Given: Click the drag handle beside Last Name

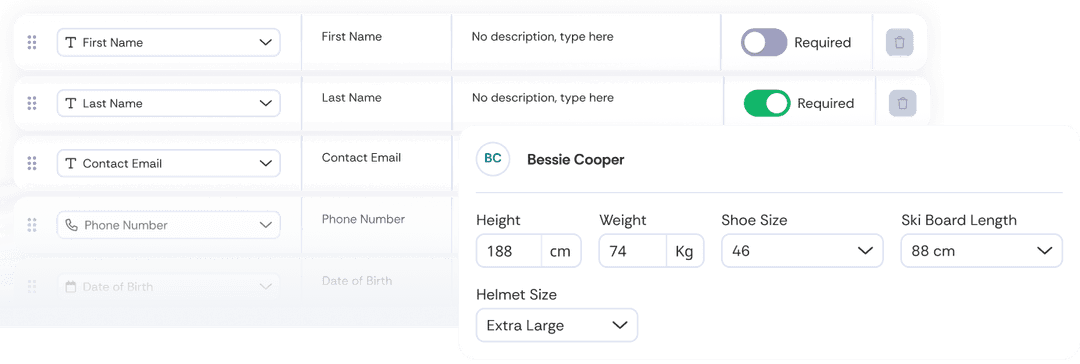Looking at the screenshot, I should [32, 103].
